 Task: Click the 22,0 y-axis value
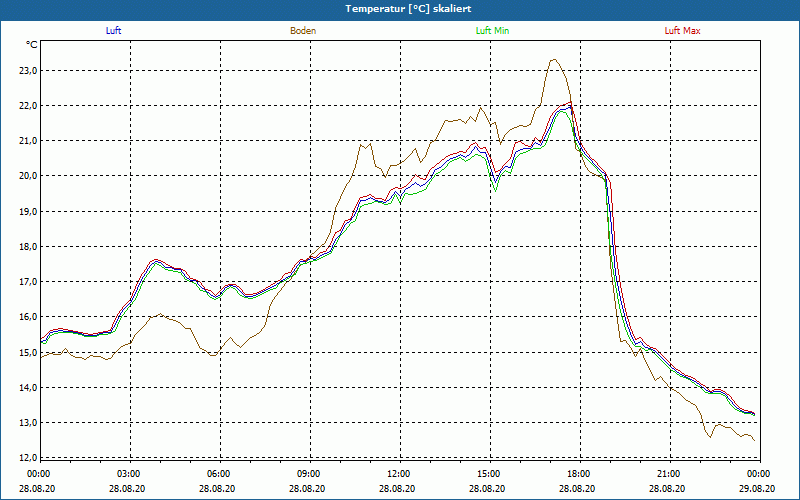pyautogui.click(x=28, y=106)
